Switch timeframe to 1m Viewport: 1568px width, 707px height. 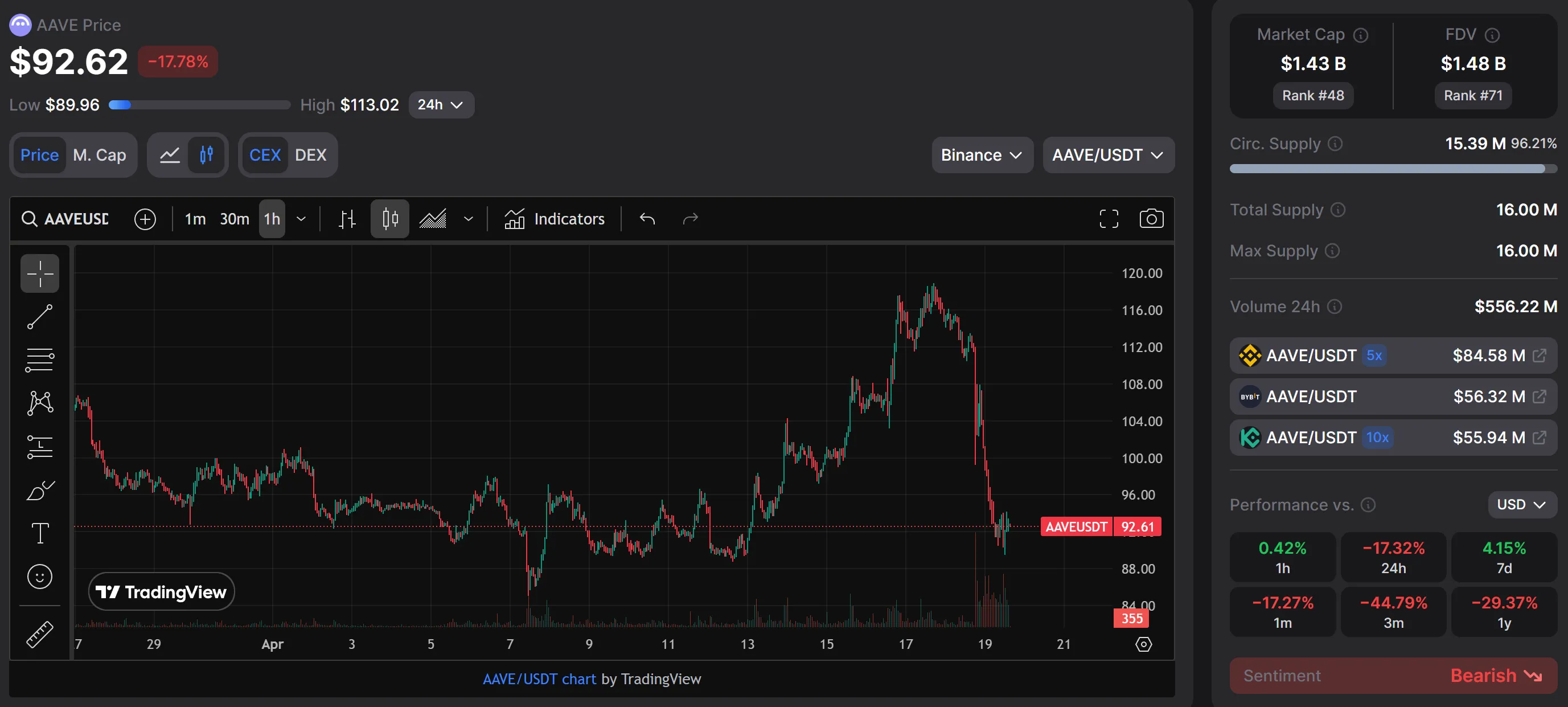[195, 219]
